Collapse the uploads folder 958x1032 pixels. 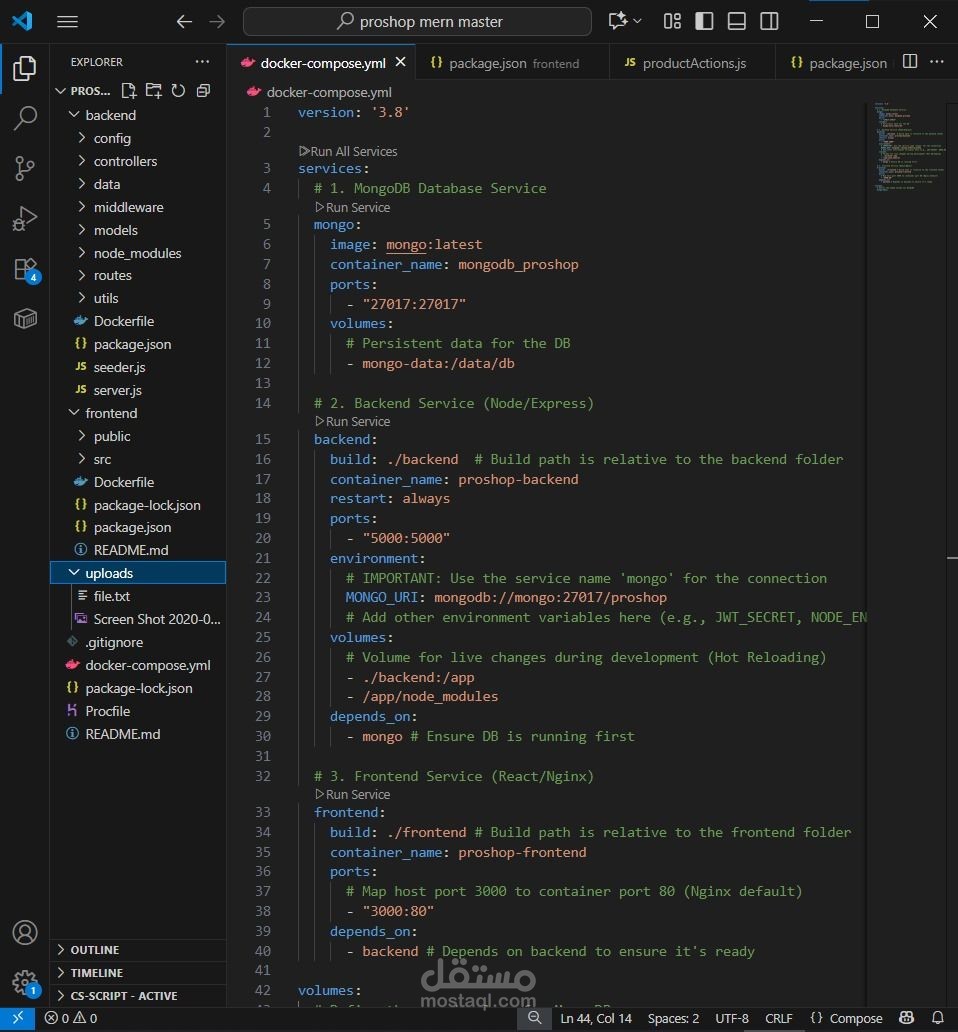tap(138, 573)
